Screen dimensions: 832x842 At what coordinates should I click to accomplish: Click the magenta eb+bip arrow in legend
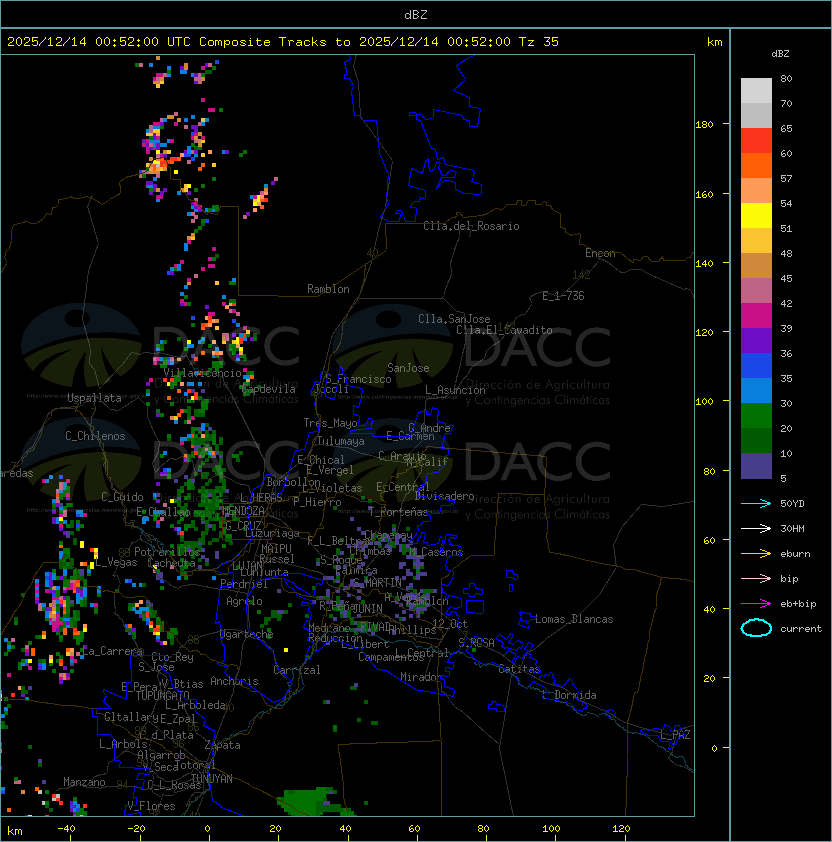[x=756, y=604]
